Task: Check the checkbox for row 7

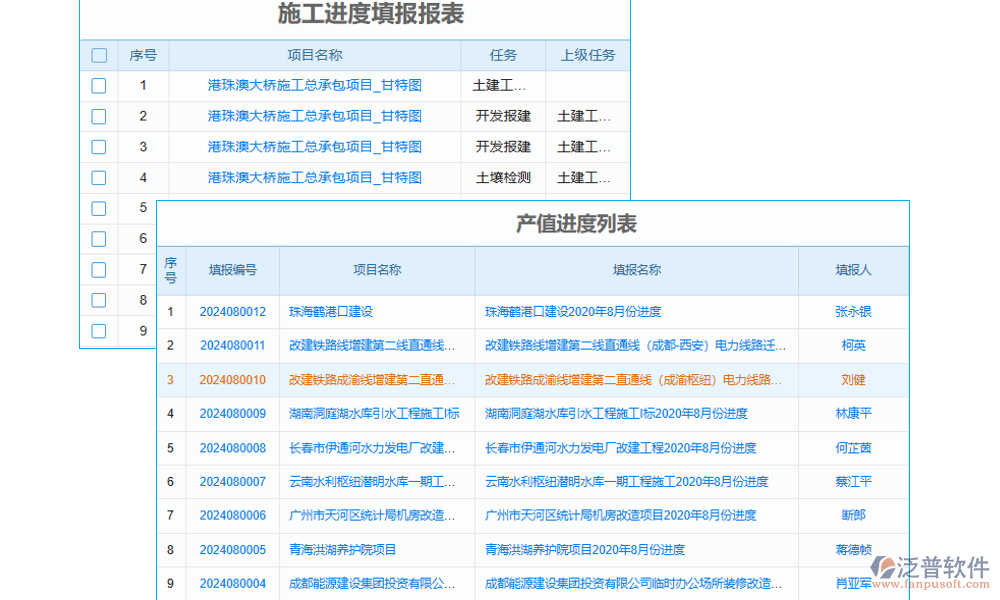Action: [99, 270]
